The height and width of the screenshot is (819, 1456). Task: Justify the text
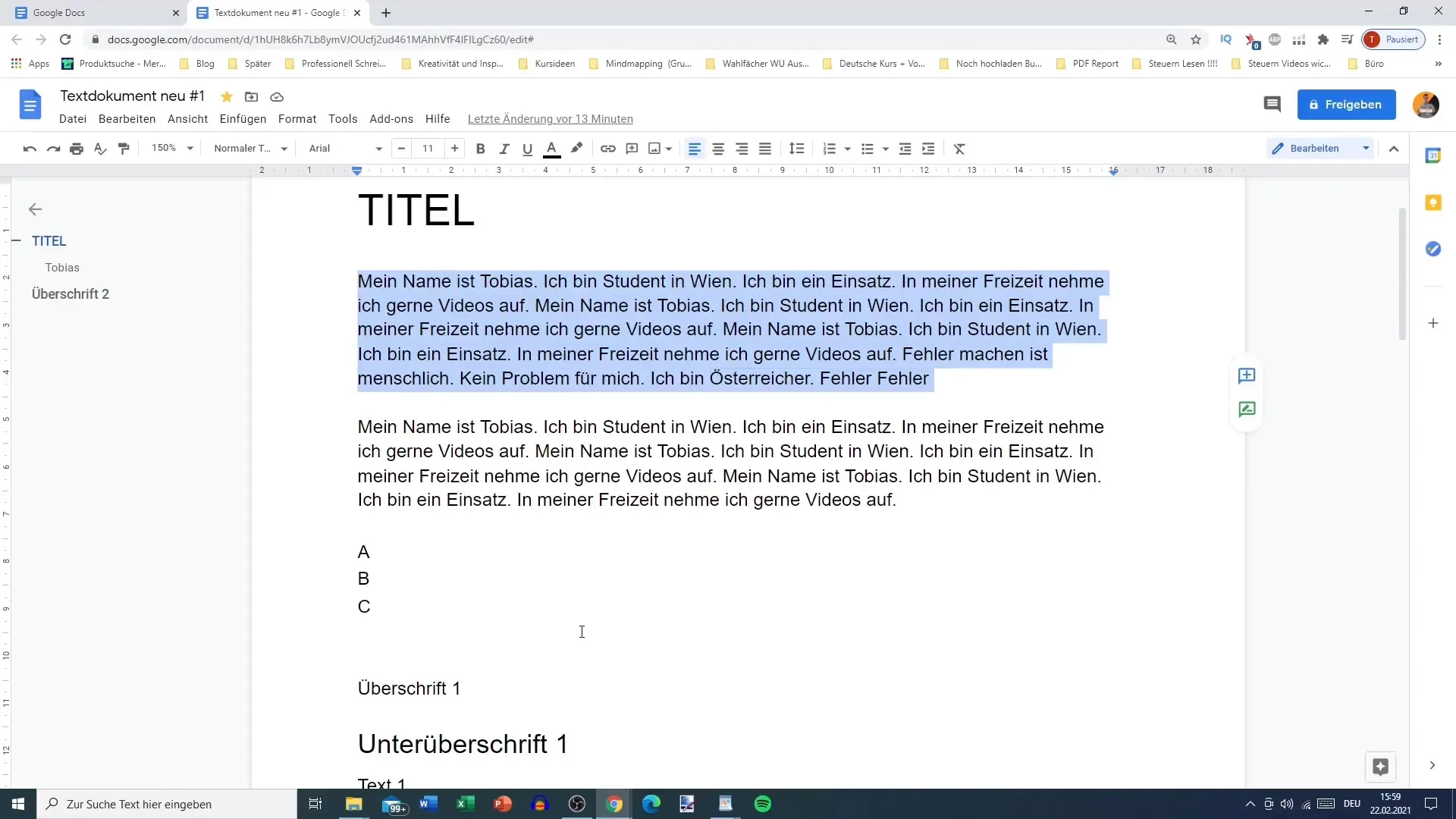tap(765, 149)
